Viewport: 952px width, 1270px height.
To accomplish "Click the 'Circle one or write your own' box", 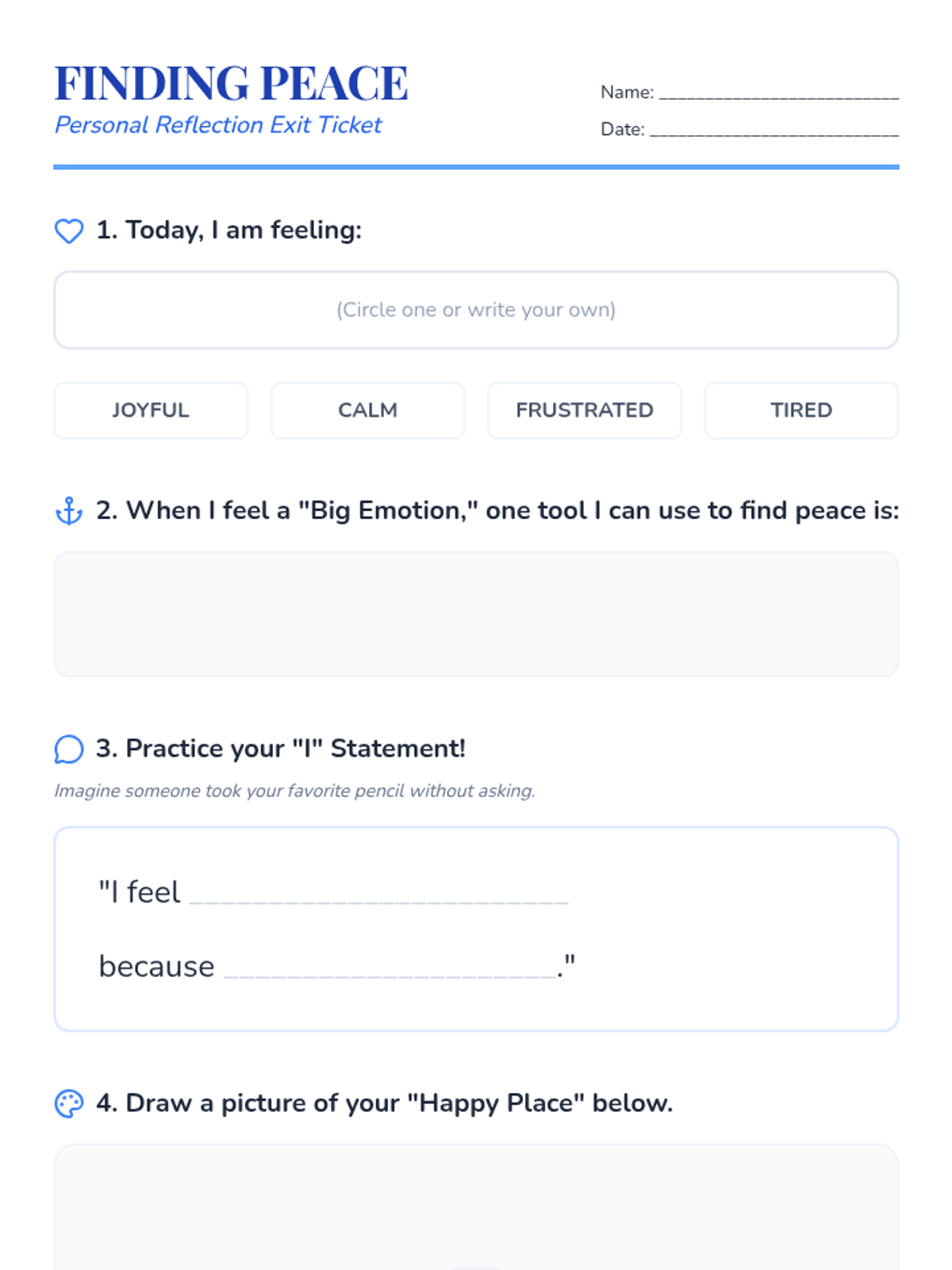I will (476, 310).
